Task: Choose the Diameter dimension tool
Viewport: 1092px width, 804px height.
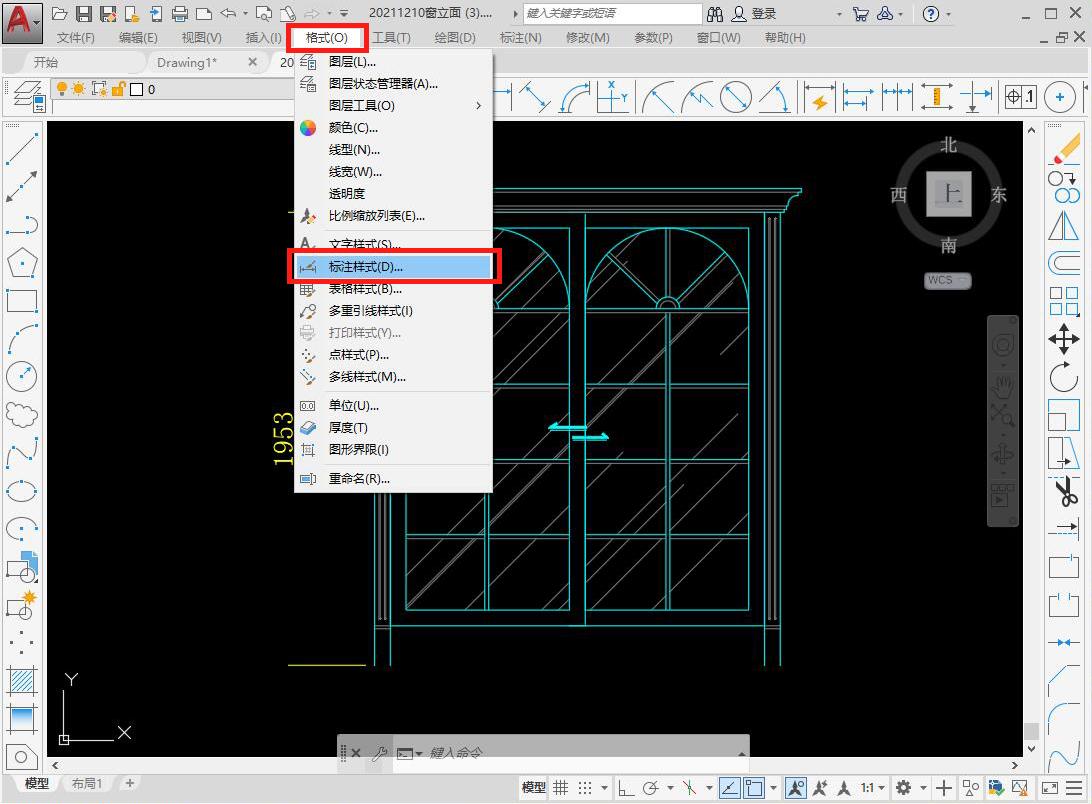Action: pyautogui.click(x=735, y=98)
